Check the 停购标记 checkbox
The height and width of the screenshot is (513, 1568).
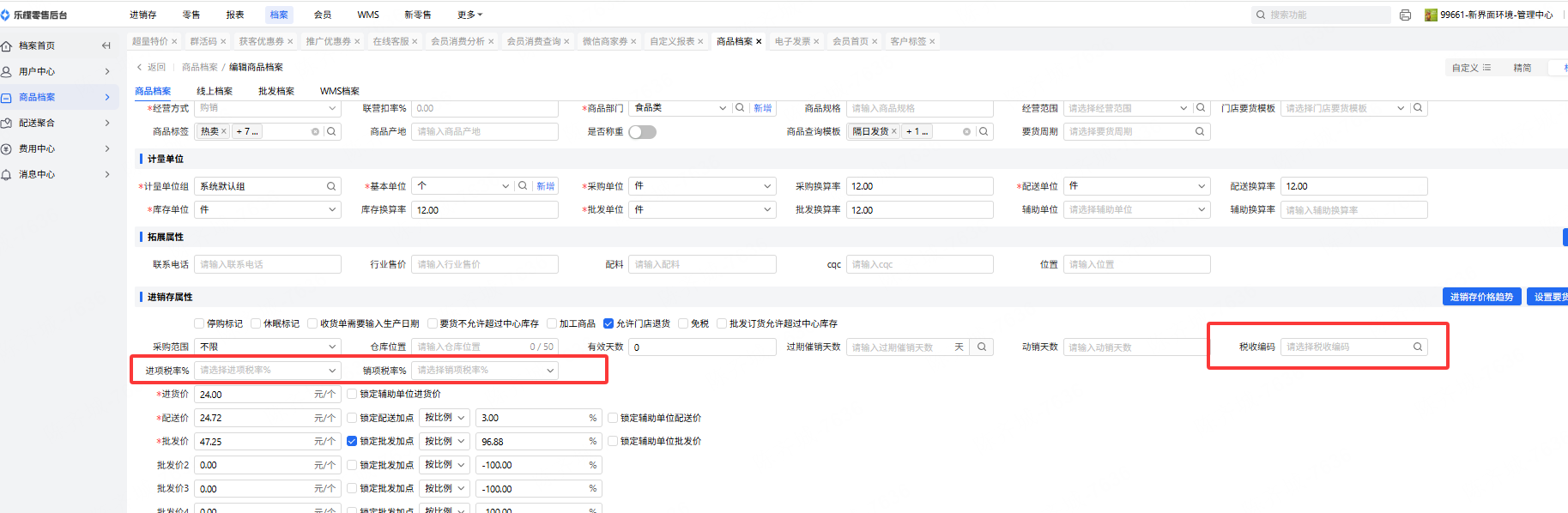(x=199, y=323)
